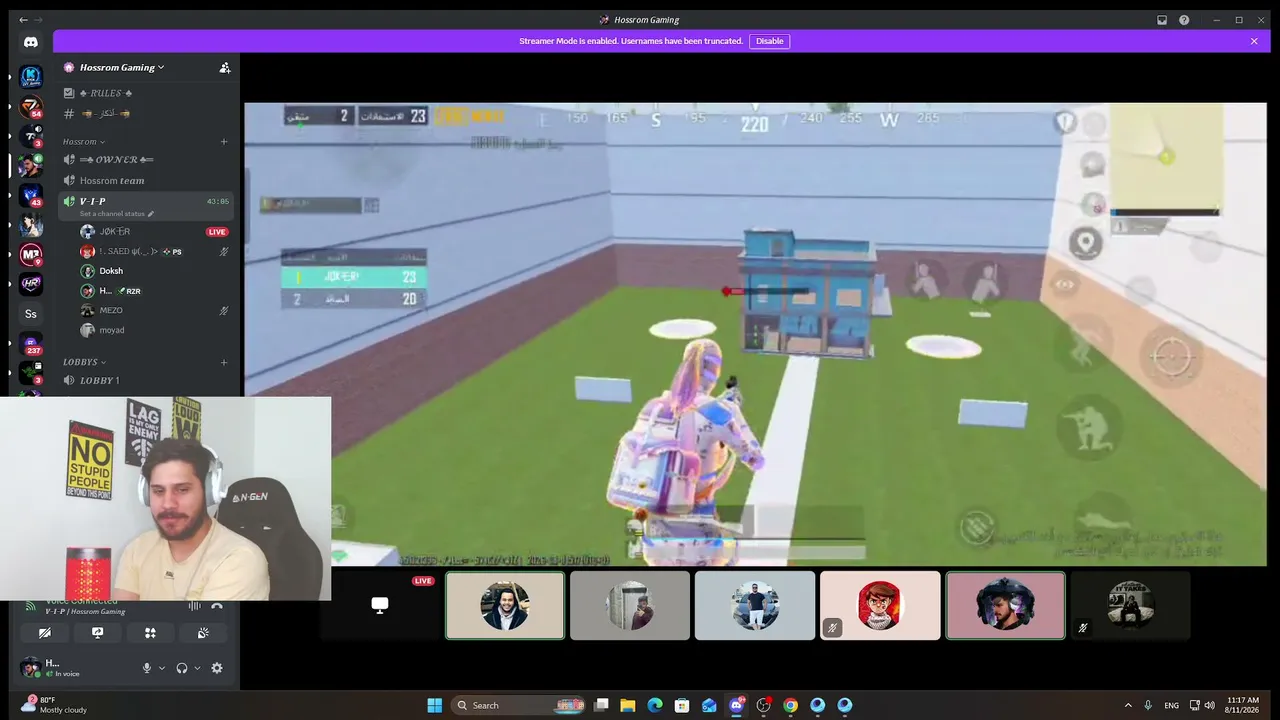Screen dimensions: 1280x720
Task: Toggle deafen with the headphones icon
Action: click(182, 668)
